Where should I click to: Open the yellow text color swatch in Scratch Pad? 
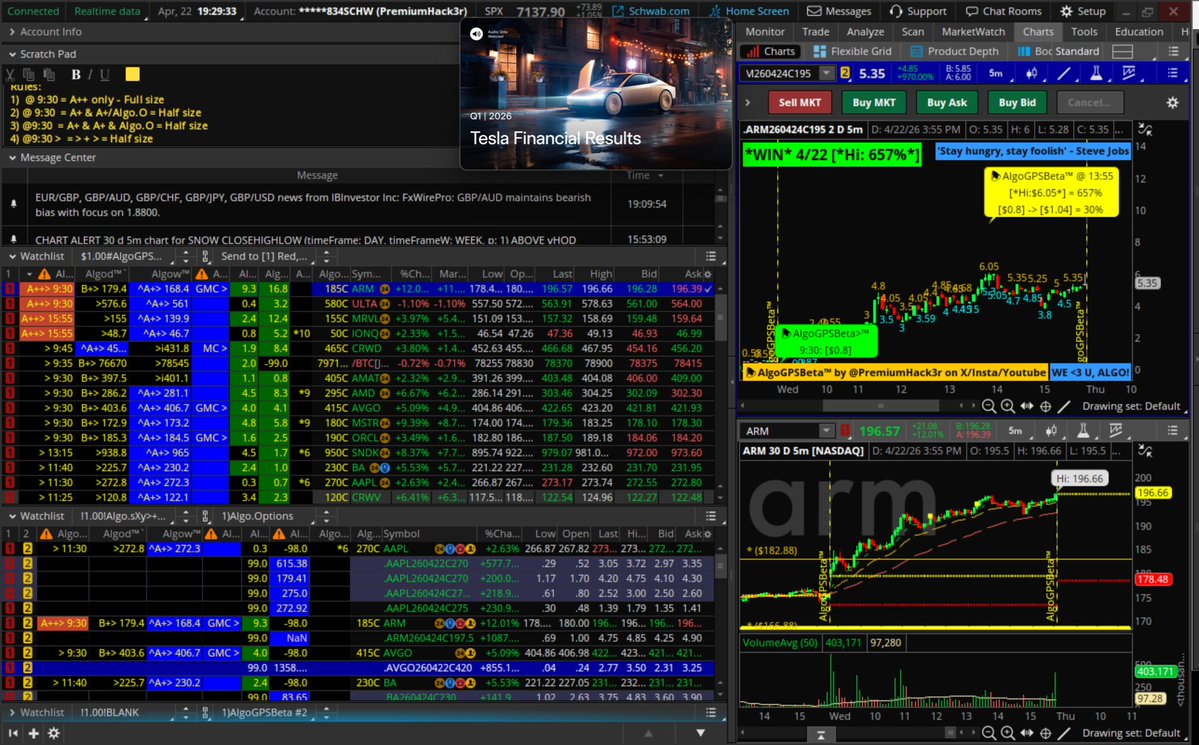pos(132,74)
